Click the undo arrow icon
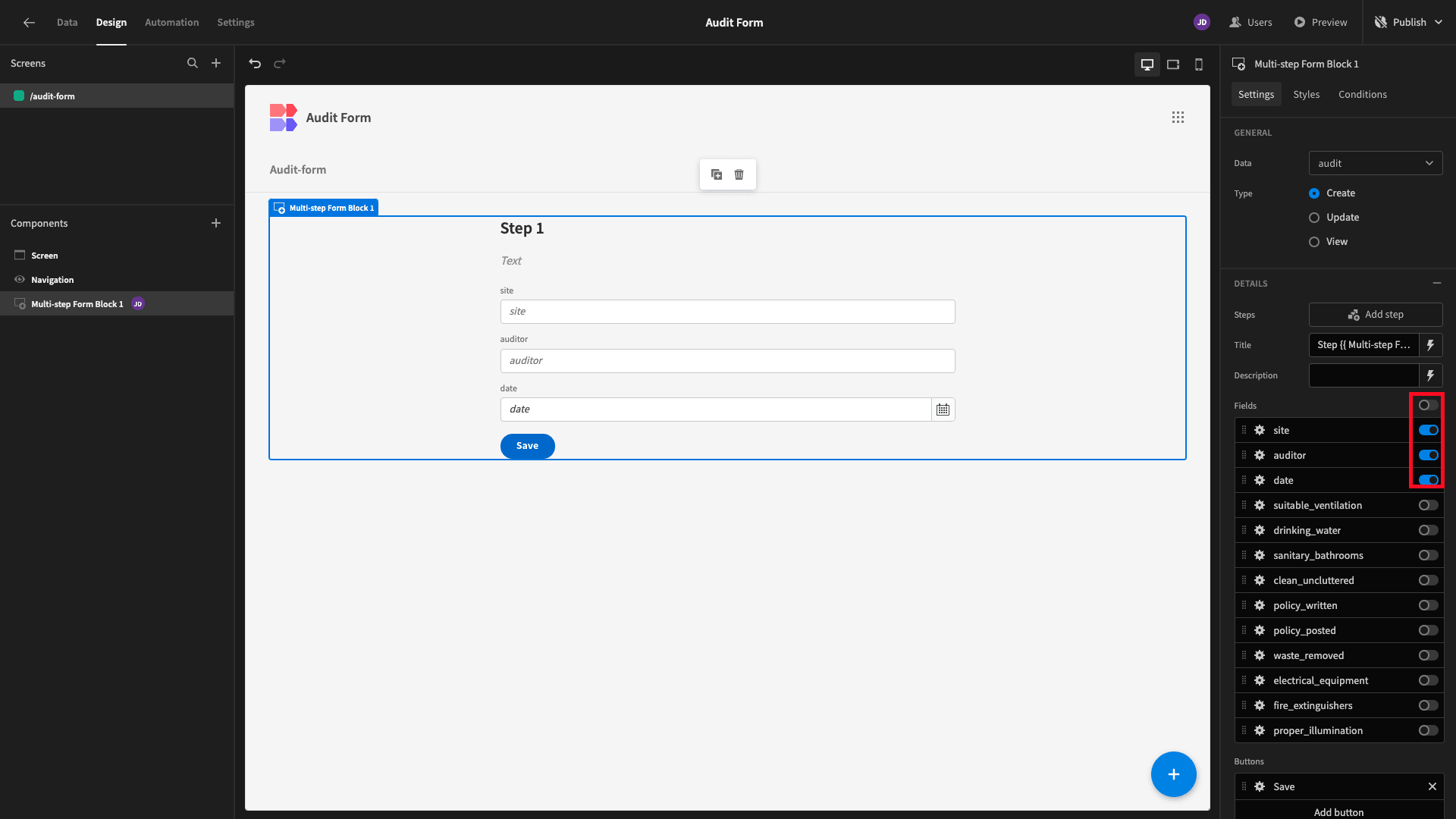Image resolution: width=1456 pixels, height=819 pixels. click(255, 64)
